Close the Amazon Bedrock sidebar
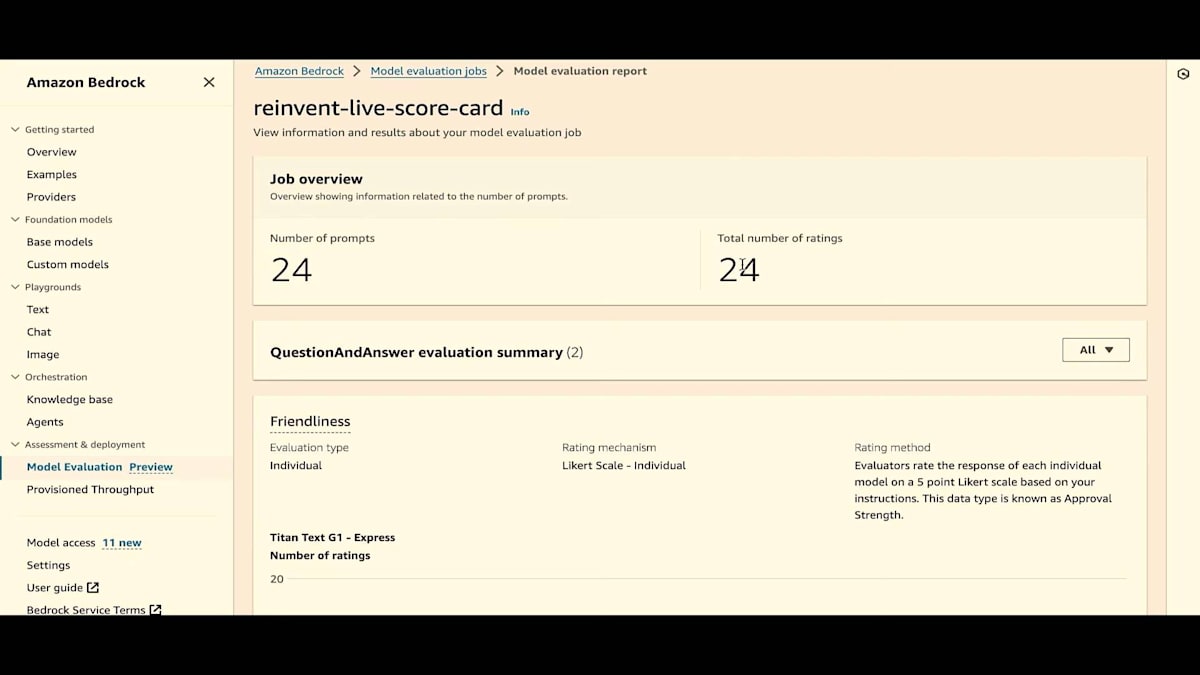Image resolution: width=1200 pixels, height=675 pixels. (x=209, y=82)
